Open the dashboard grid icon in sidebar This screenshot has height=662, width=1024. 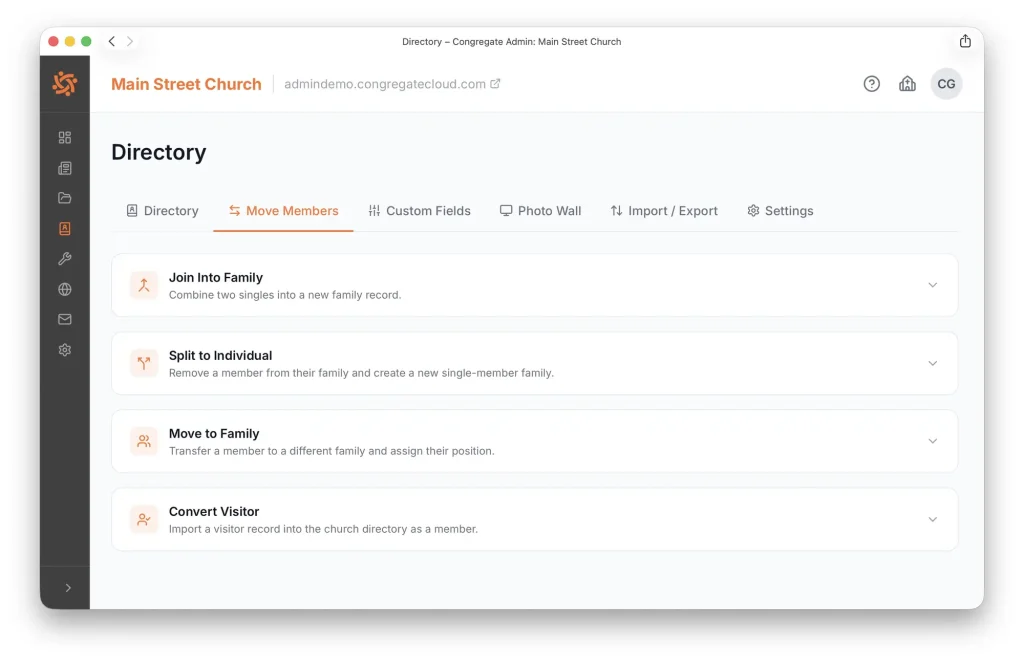pyautogui.click(x=65, y=137)
